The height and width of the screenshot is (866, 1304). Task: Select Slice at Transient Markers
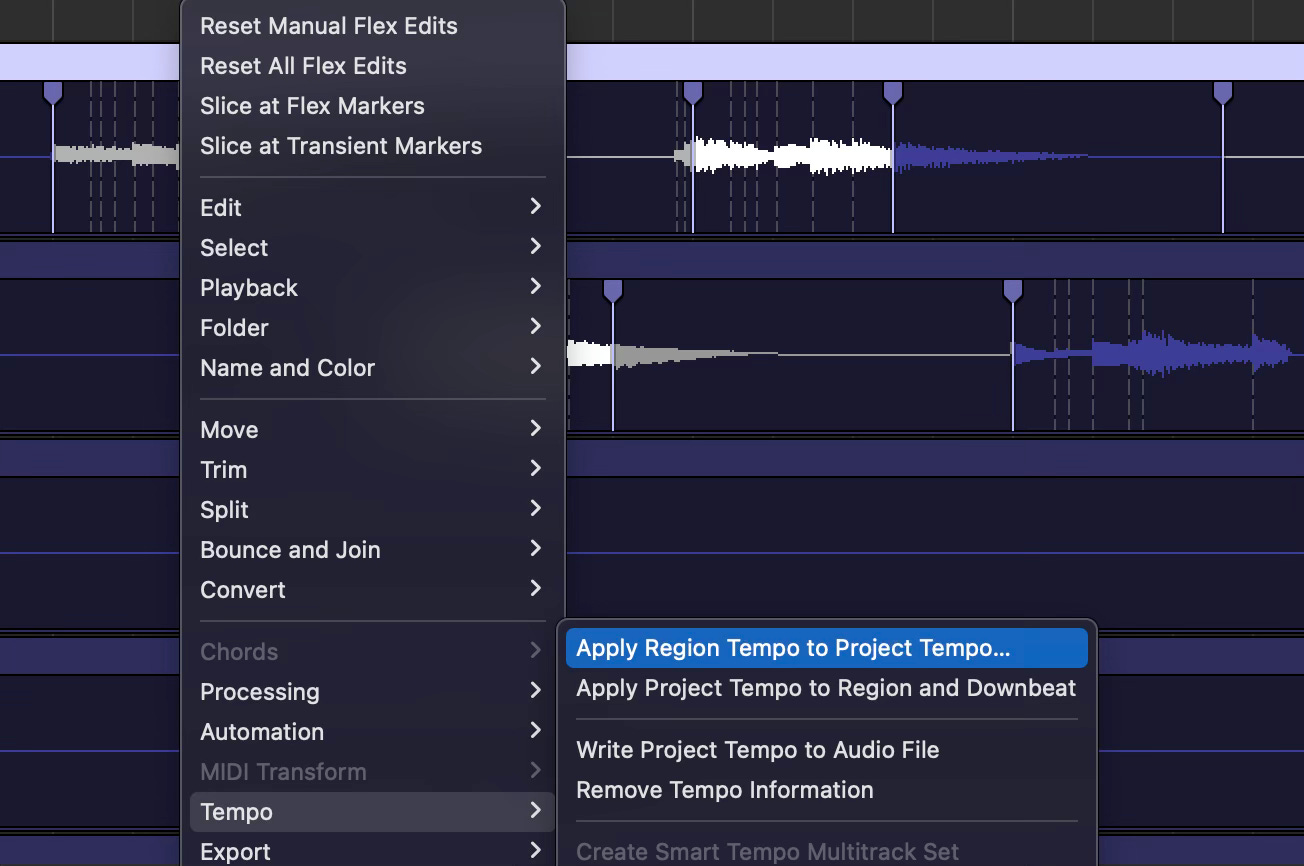point(372,146)
